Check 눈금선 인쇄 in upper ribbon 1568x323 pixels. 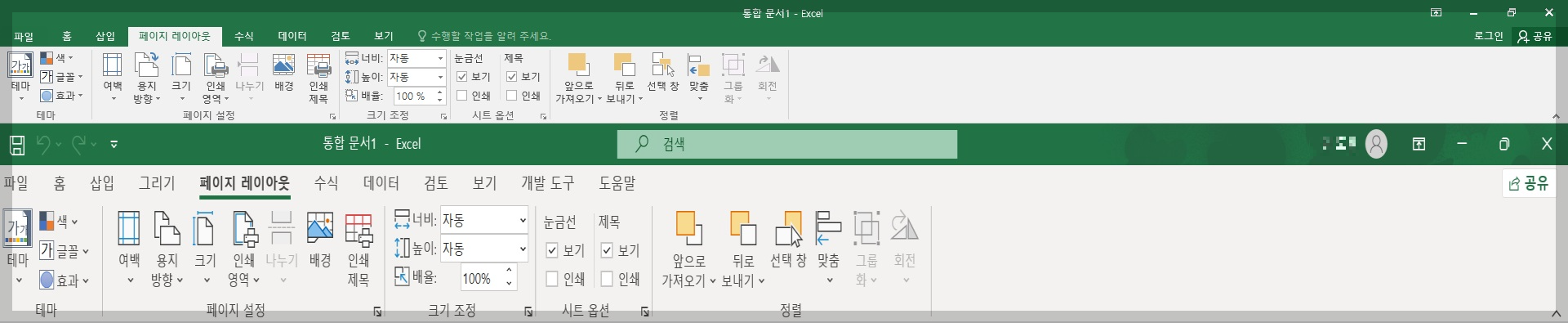tap(462, 96)
